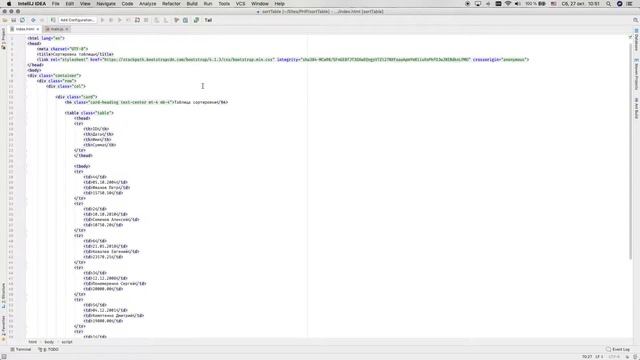
Task: Open the VCS menu
Action: click(x=240, y=4)
